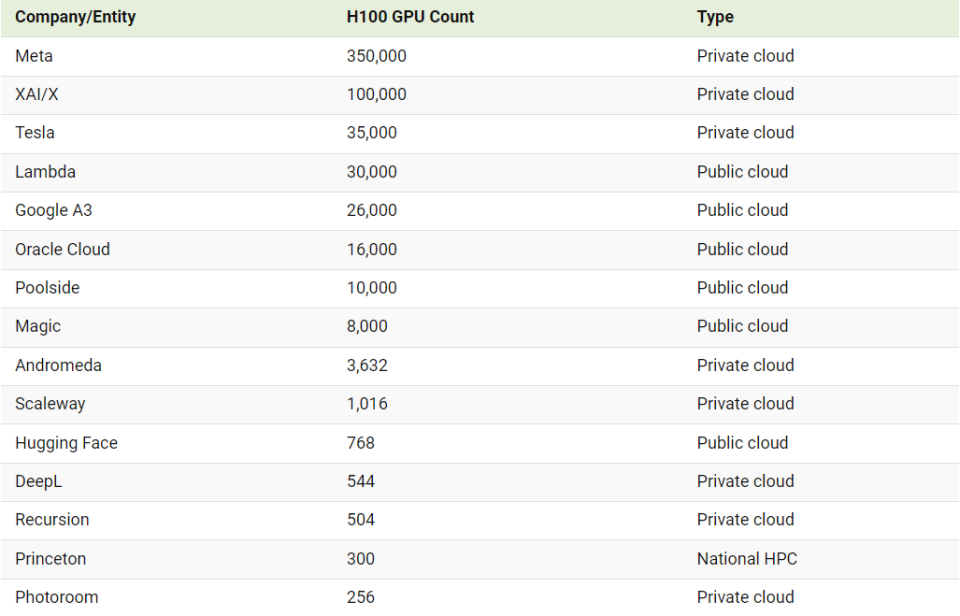The height and width of the screenshot is (616, 960).
Task: Select the Magic row entry
Action: (x=38, y=326)
